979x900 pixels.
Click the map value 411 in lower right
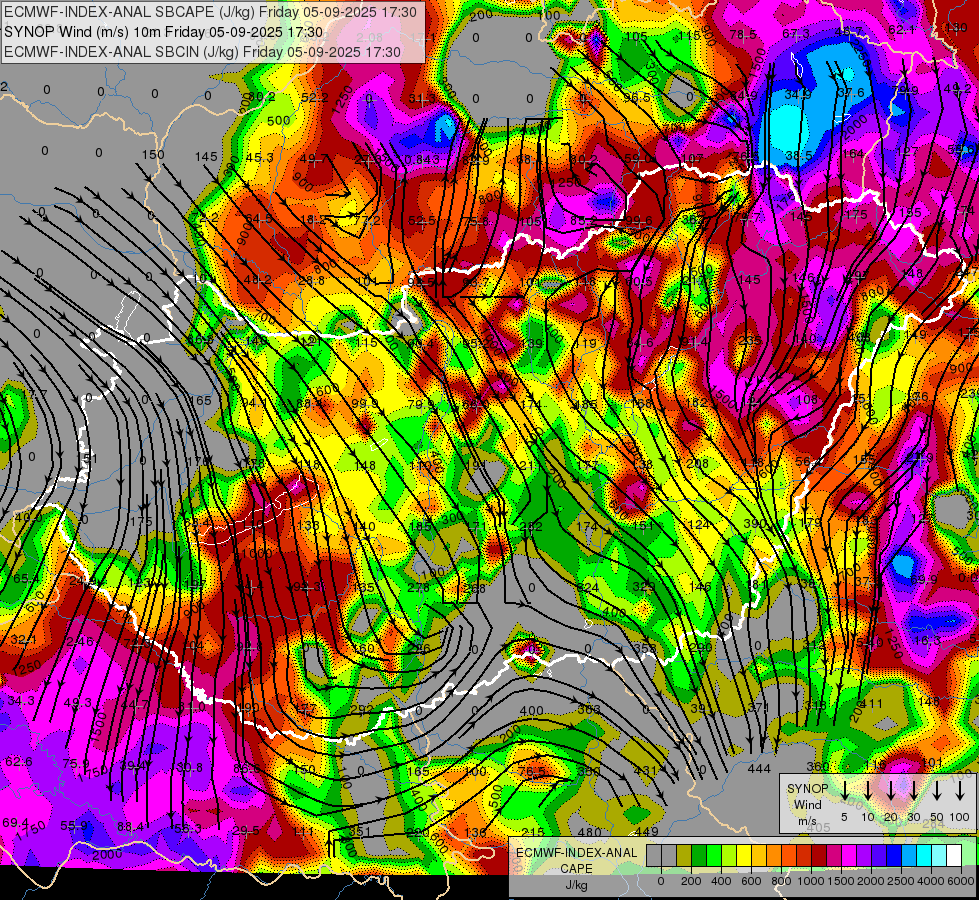point(872,704)
